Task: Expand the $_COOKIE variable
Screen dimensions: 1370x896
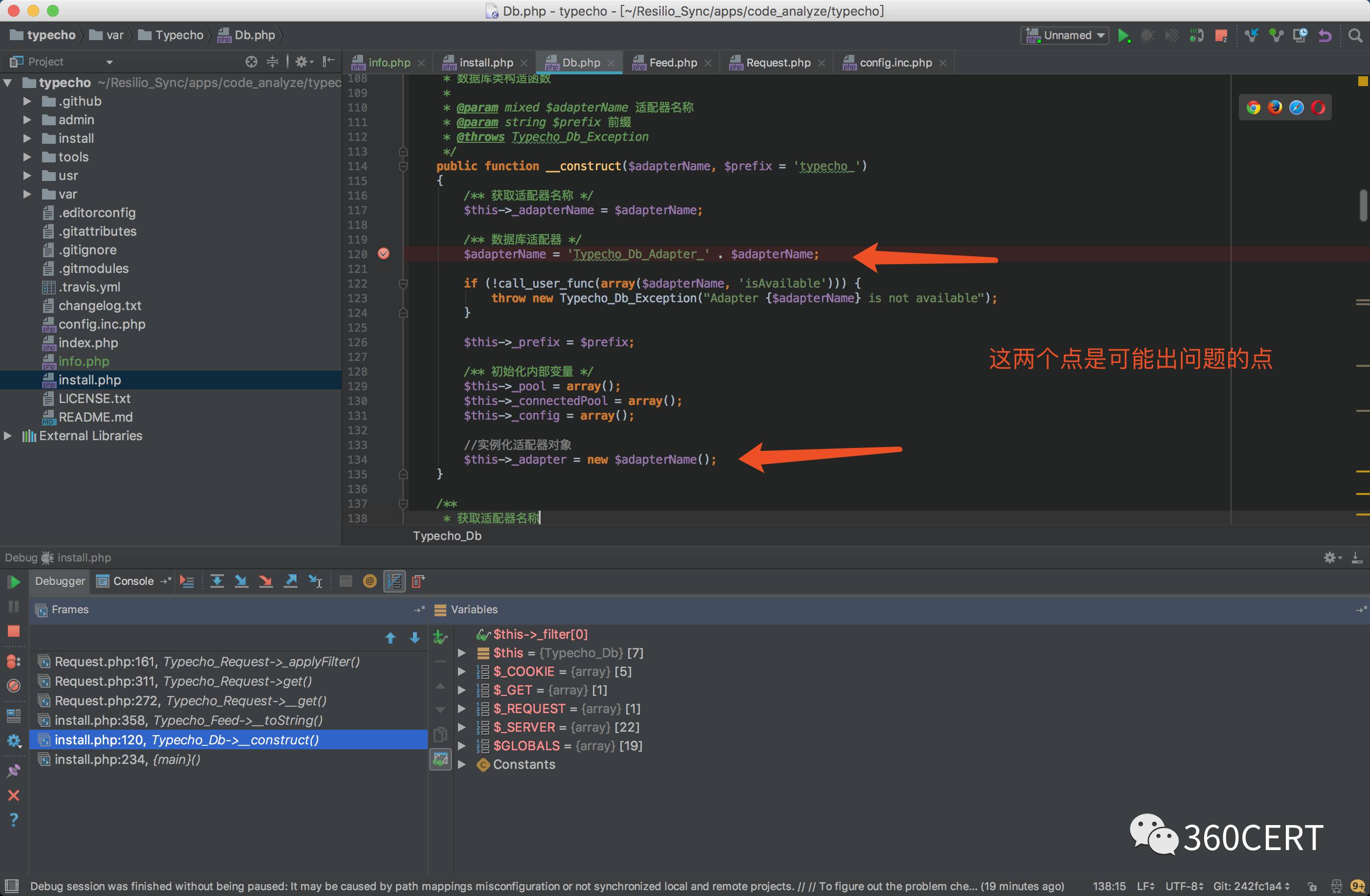Action: point(462,672)
